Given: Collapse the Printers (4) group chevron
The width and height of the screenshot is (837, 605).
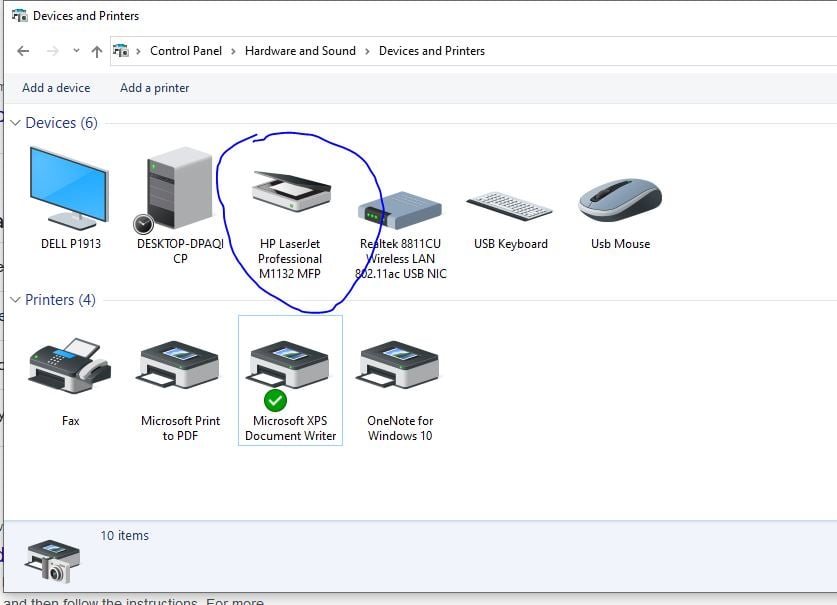Looking at the screenshot, I should click(15, 300).
